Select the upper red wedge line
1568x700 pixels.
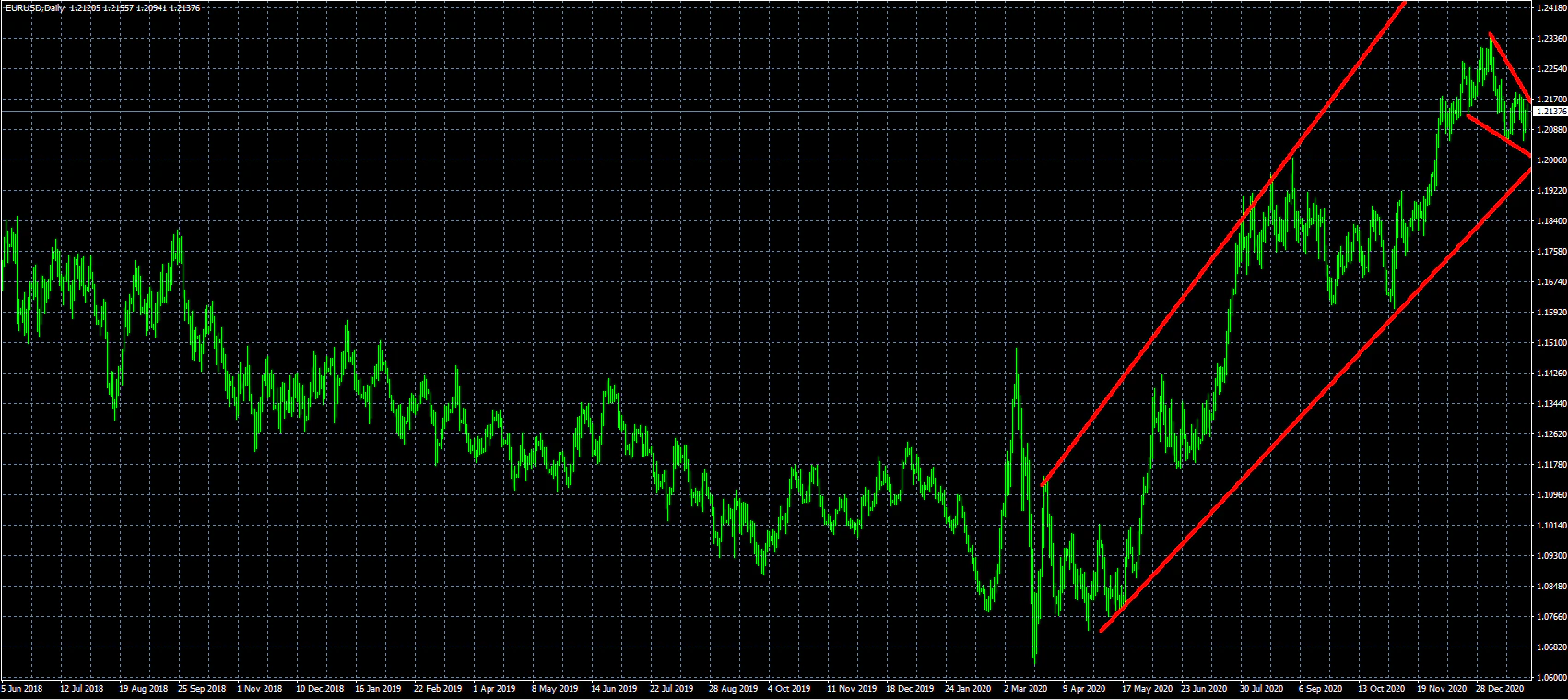click(x=1512, y=68)
